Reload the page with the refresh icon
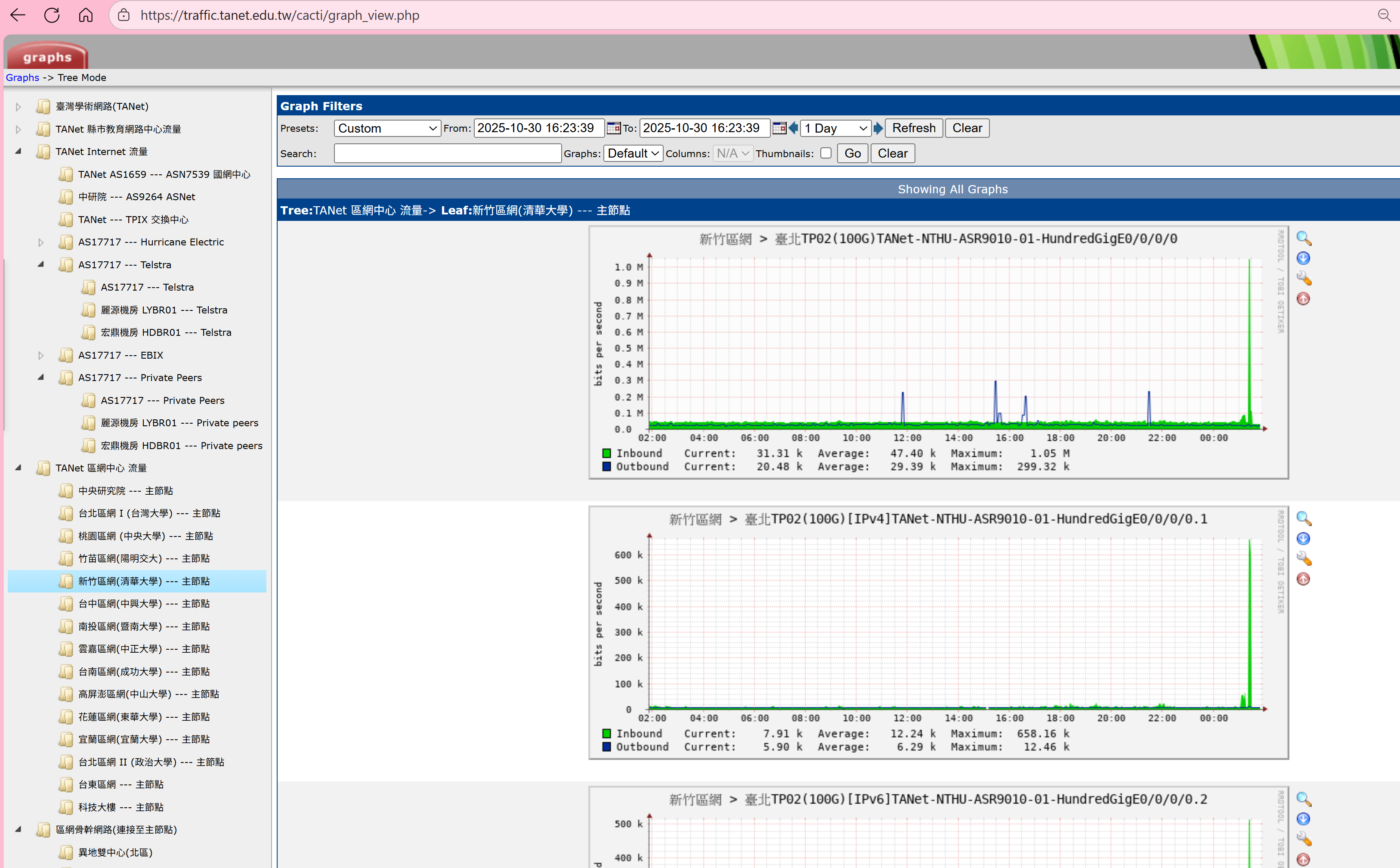1400x868 pixels. (52, 15)
